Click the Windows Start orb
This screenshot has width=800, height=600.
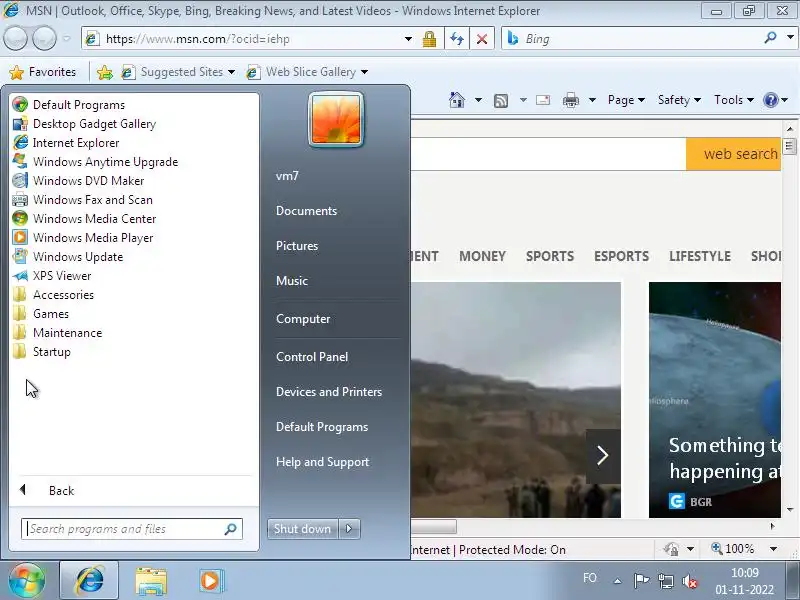pos(27,581)
